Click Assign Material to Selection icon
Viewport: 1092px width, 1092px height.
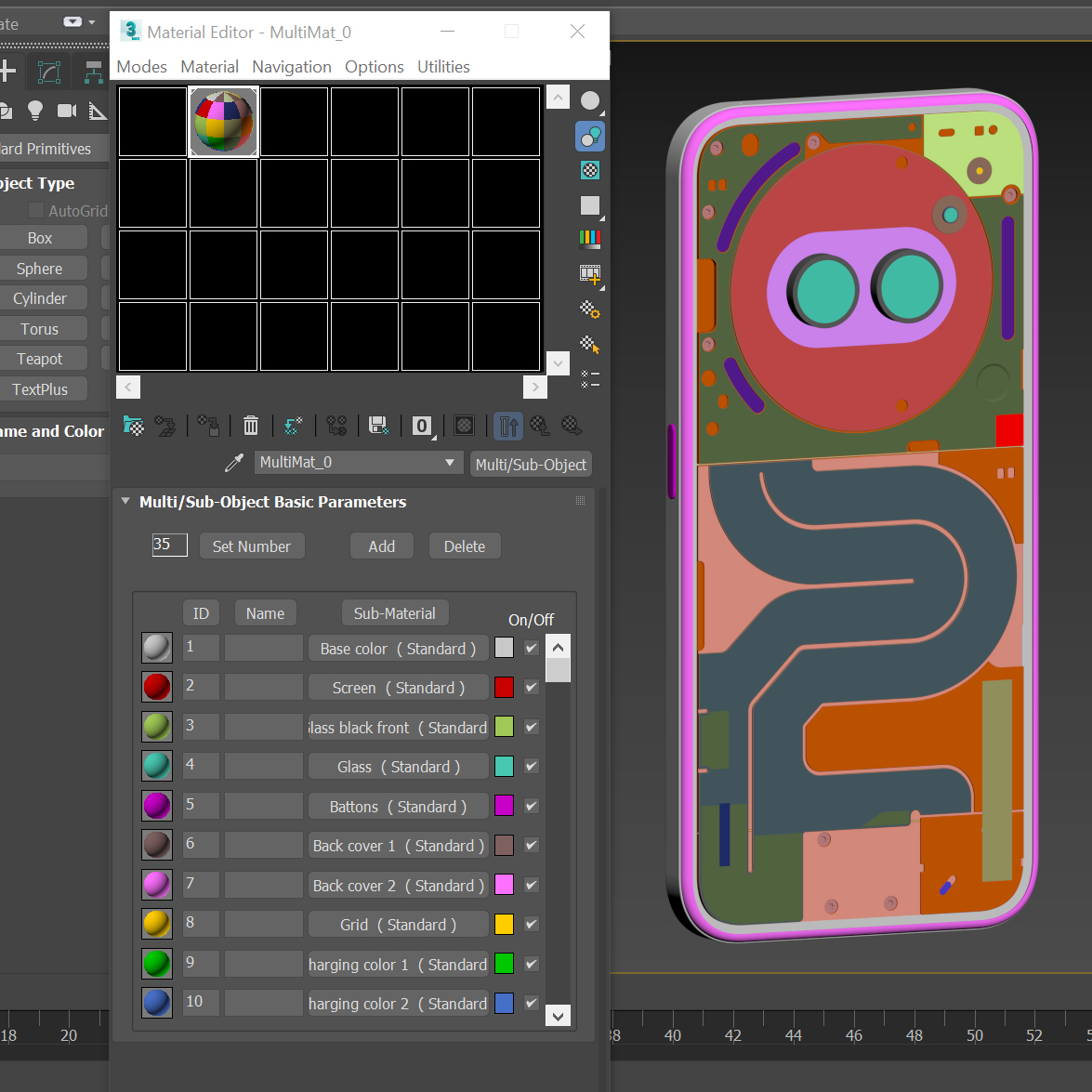[x=208, y=426]
